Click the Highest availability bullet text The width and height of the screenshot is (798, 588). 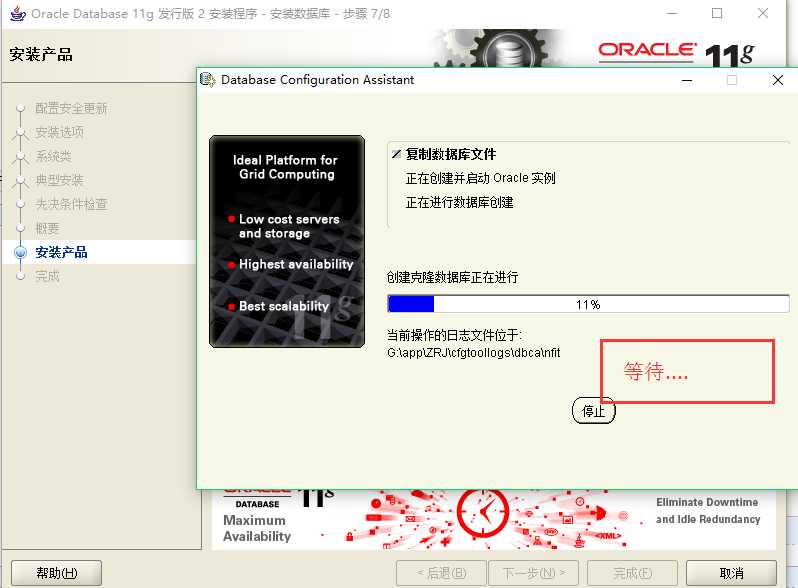(x=296, y=264)
